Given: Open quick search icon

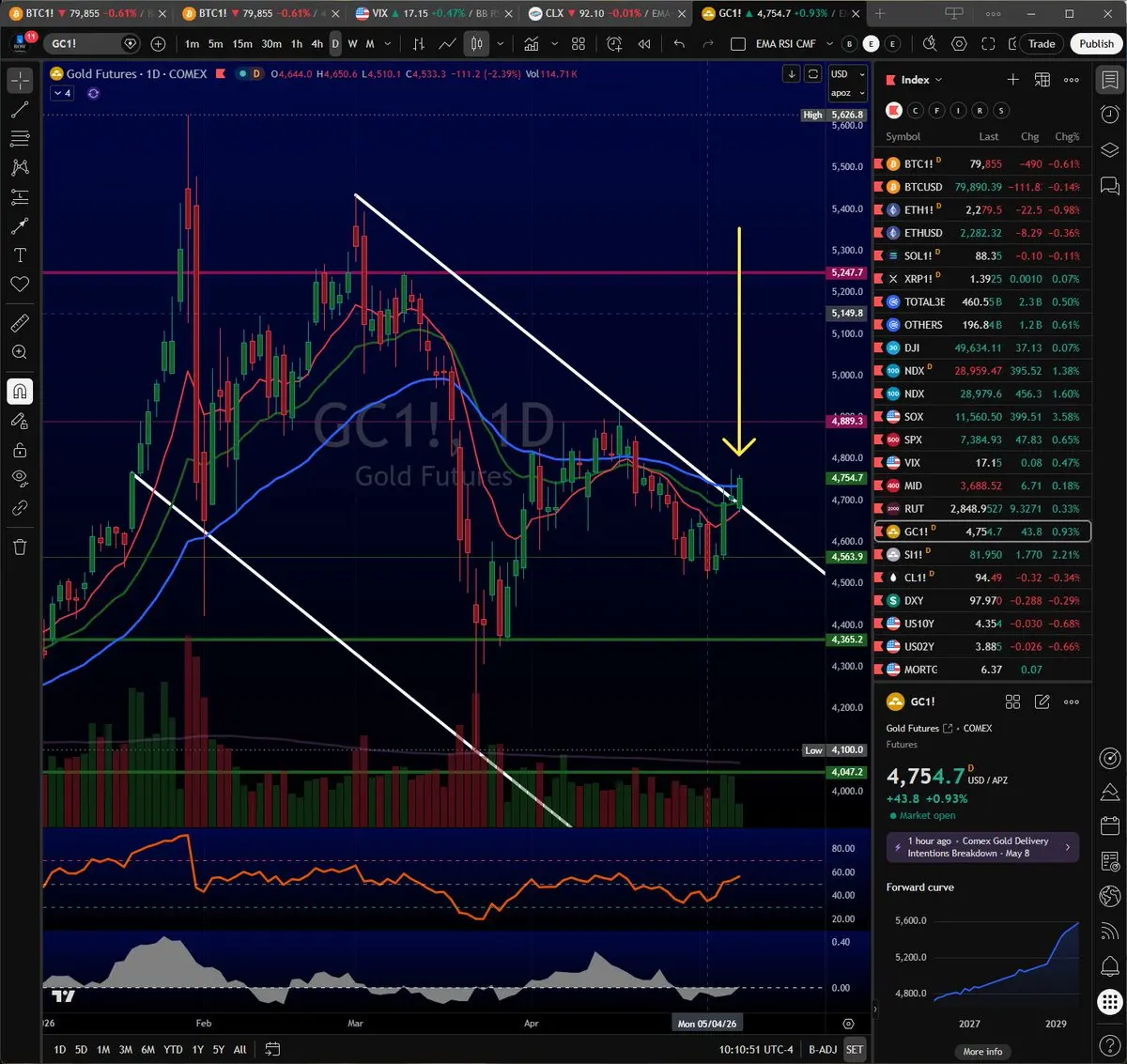Looking at the screenshot, I should point(930,44).
